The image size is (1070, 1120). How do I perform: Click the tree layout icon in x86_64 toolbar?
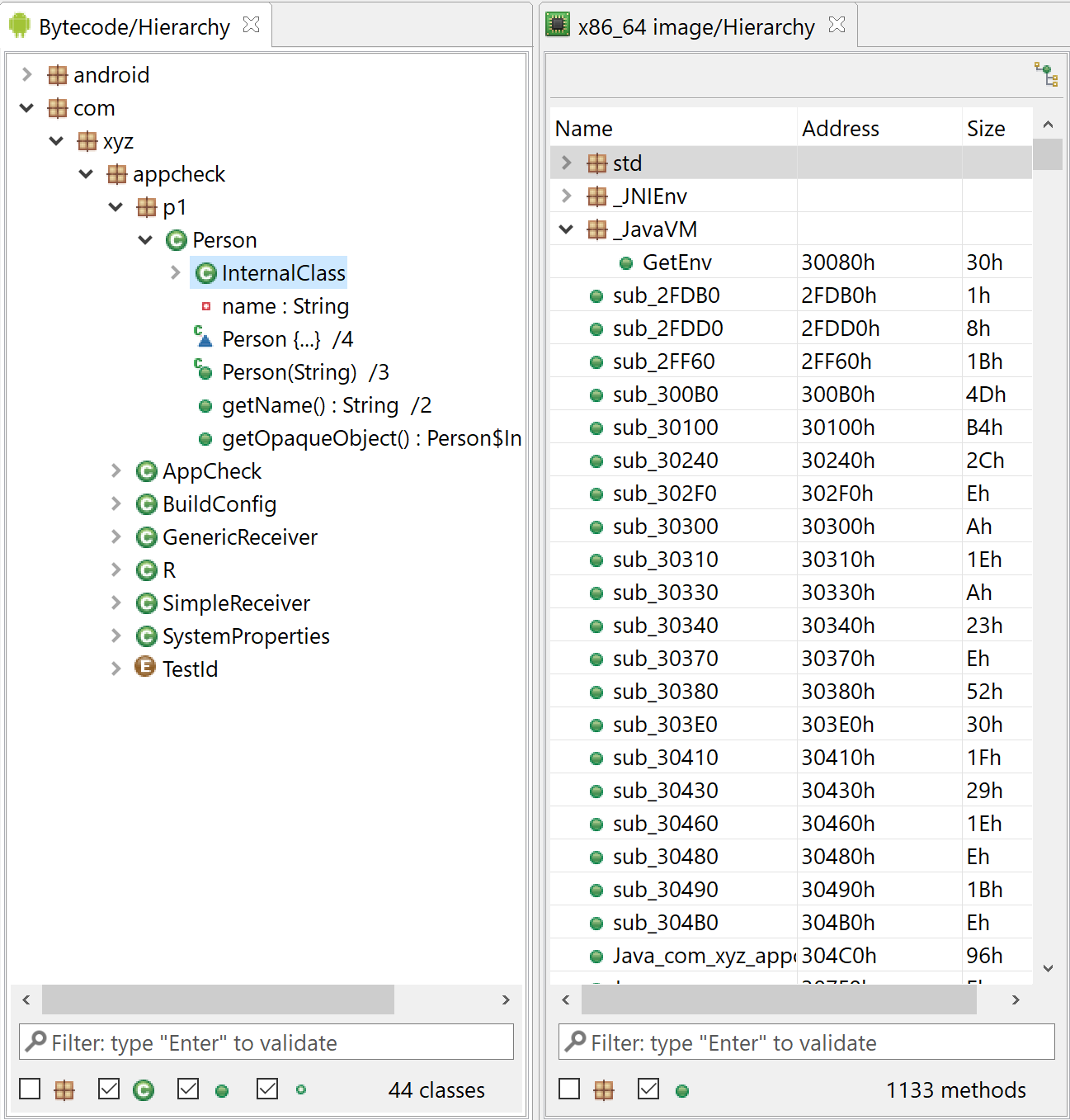point(1046,74)
